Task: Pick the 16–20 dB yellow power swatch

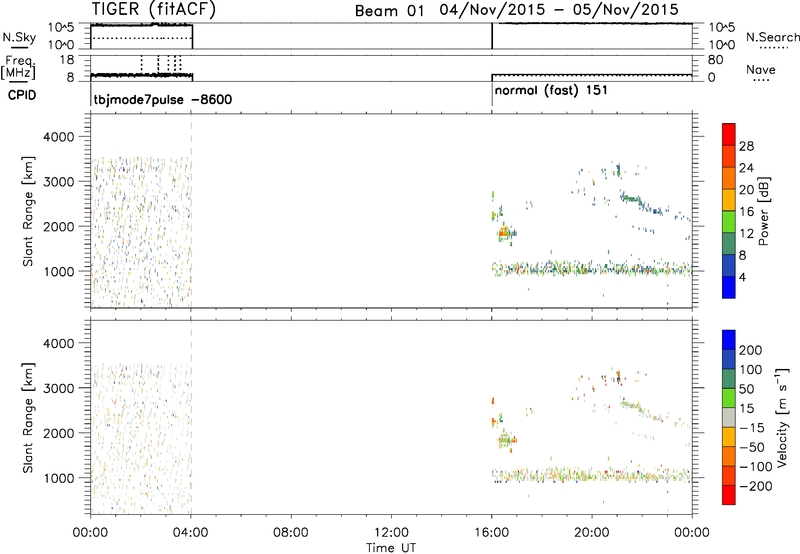Action: (729, 200)
